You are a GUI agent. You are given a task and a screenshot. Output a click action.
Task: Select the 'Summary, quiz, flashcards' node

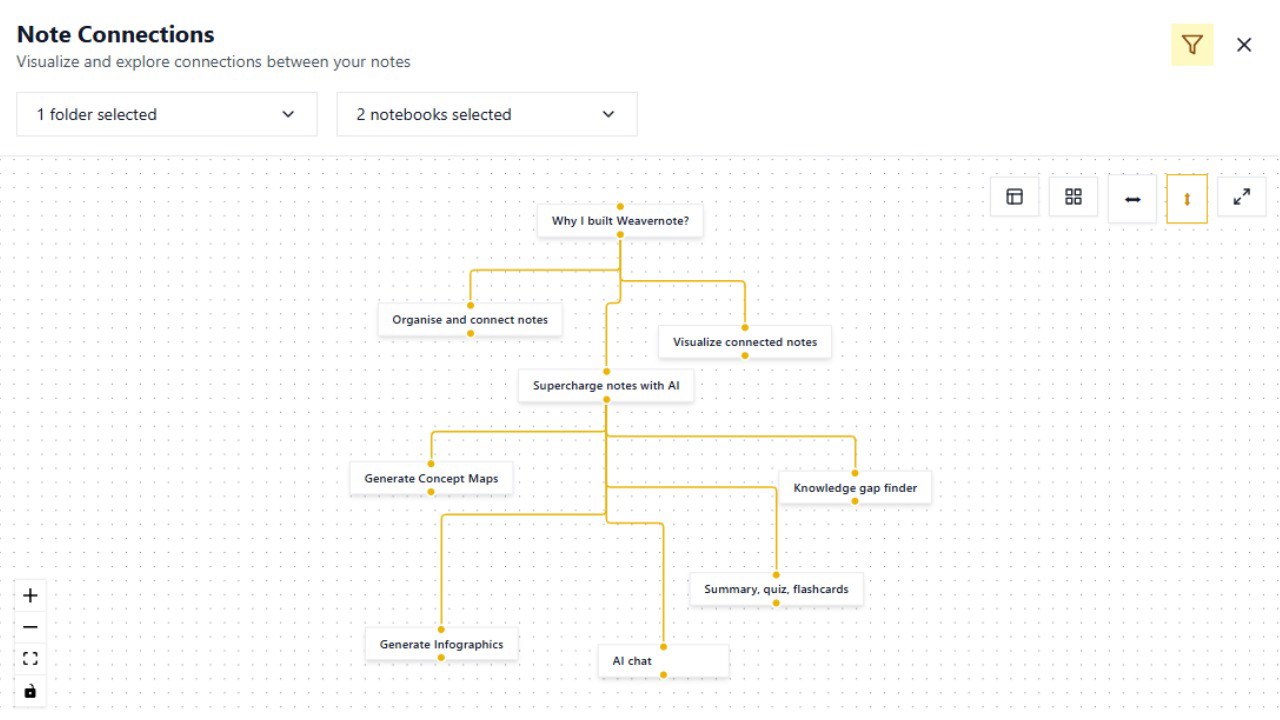pyautogui.click(x=776, y=589)
